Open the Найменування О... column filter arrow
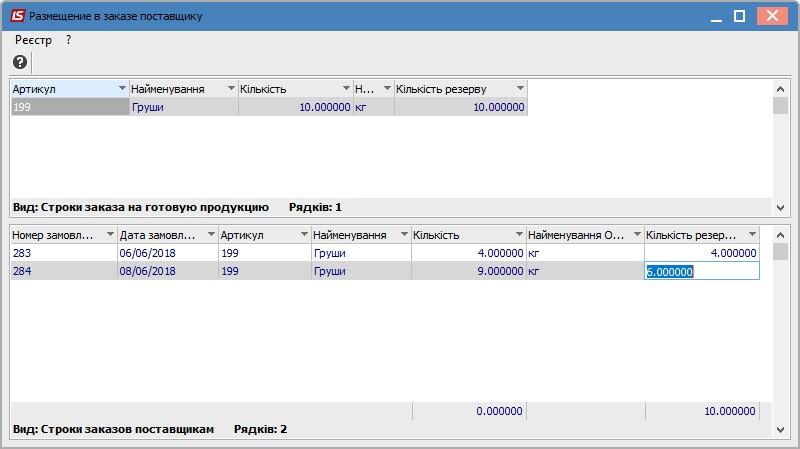Viewport: 800px width, 449px height. 637,235
